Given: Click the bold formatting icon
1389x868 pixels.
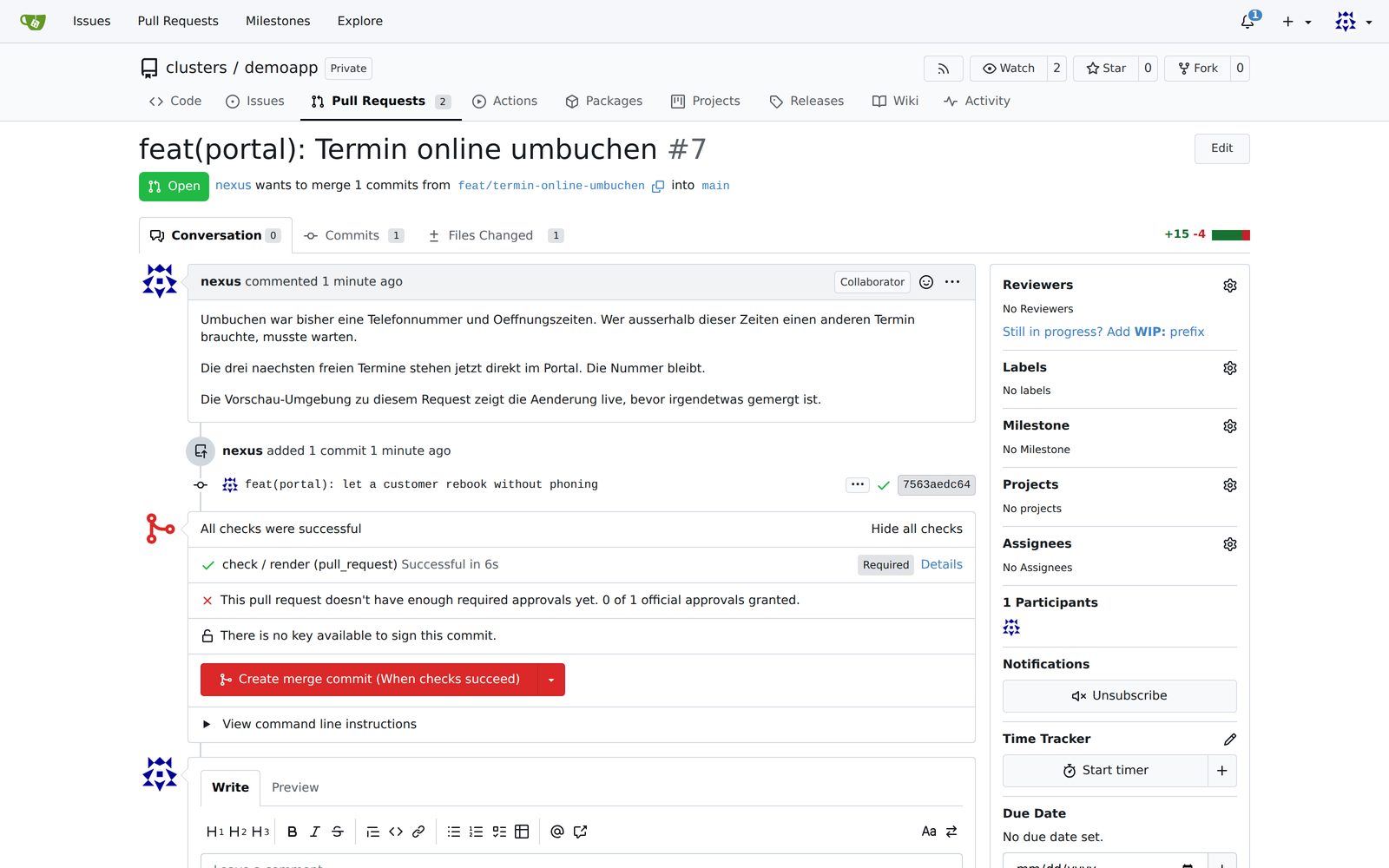Looking at the screenshot, I should point(293,832).
